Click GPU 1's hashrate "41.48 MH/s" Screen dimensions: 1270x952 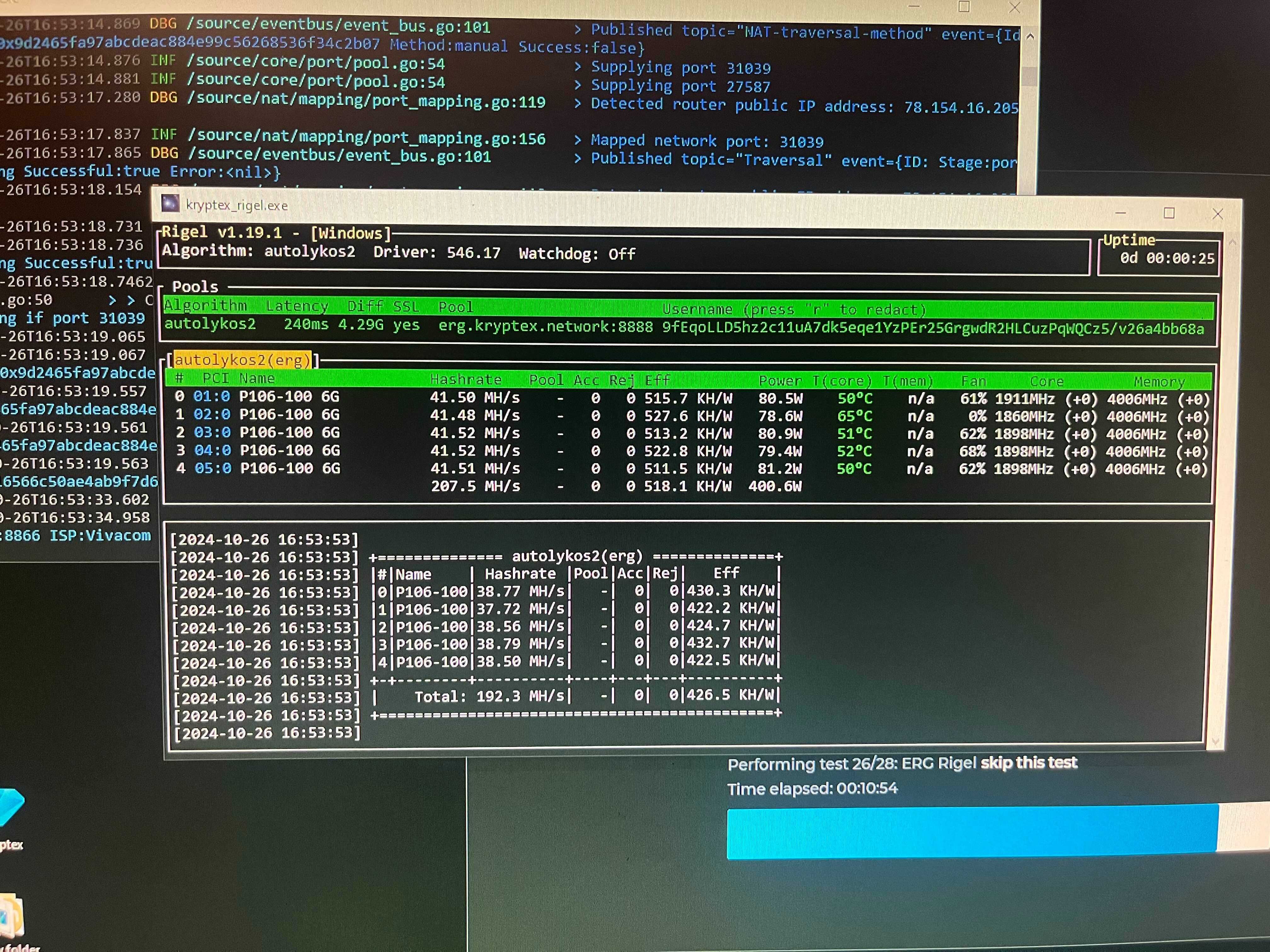coord(475,415)
